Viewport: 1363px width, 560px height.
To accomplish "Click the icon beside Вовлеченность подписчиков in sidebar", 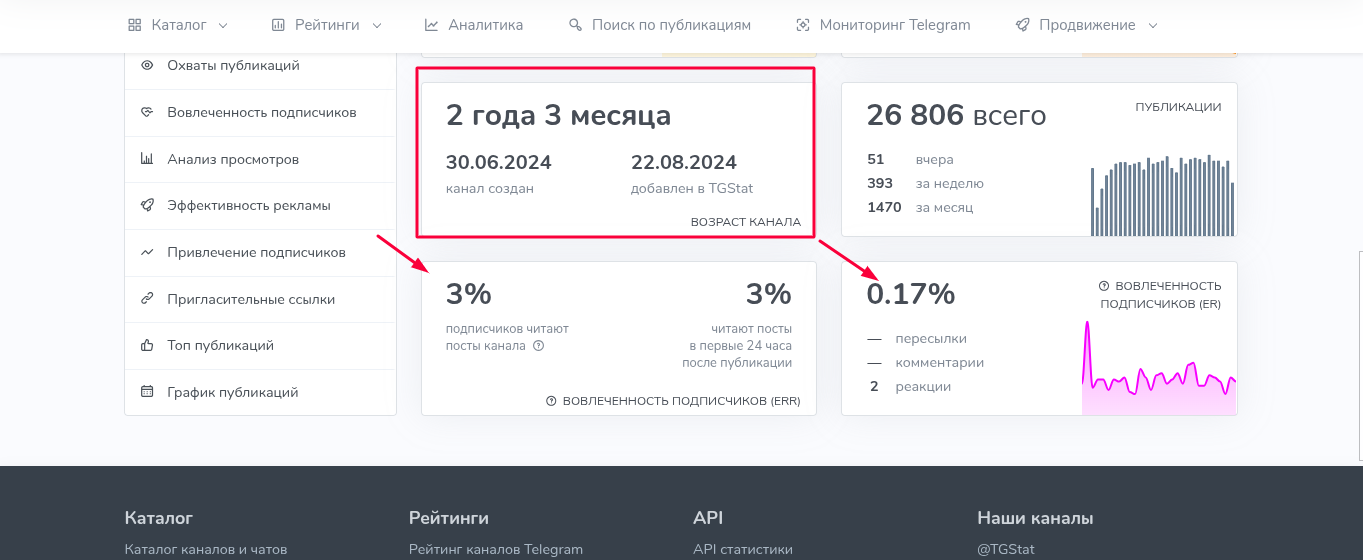I will pyautogui.click(x=147, y=112).
